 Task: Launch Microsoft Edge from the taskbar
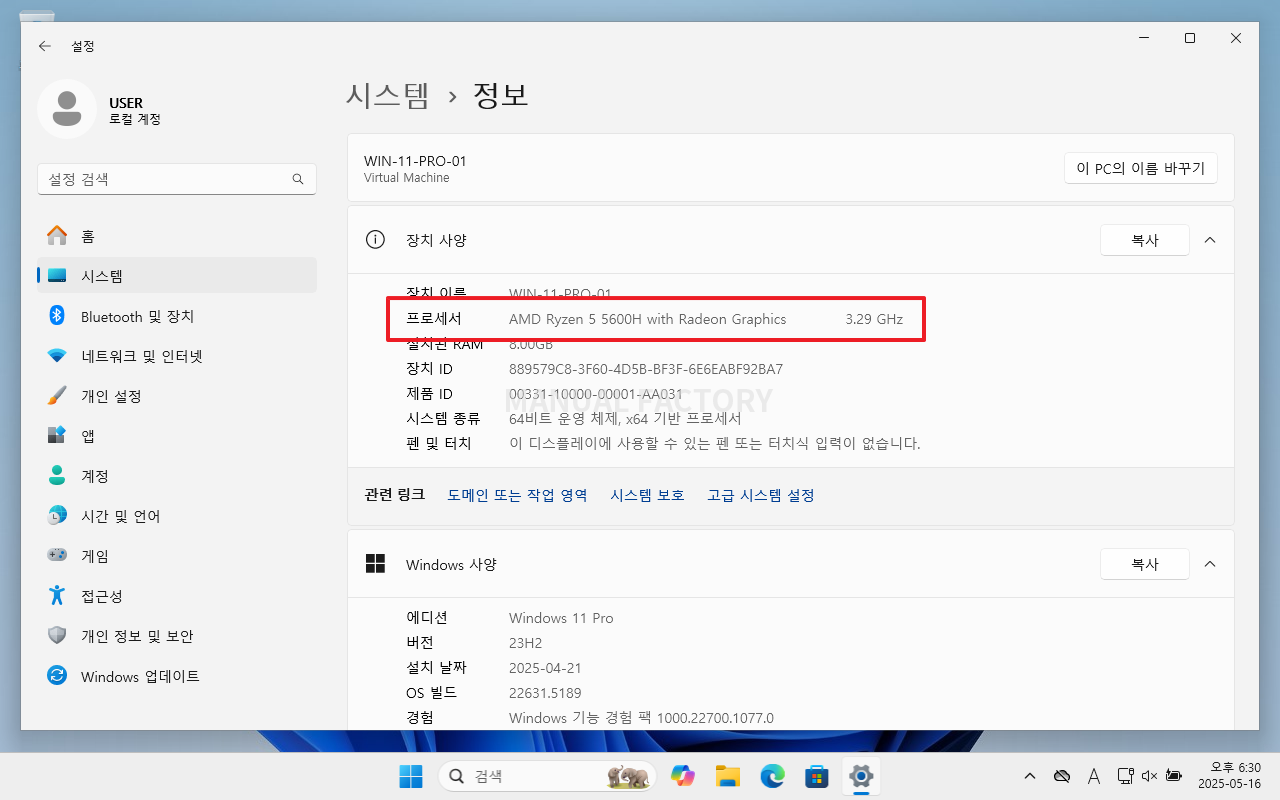(772, 775)
